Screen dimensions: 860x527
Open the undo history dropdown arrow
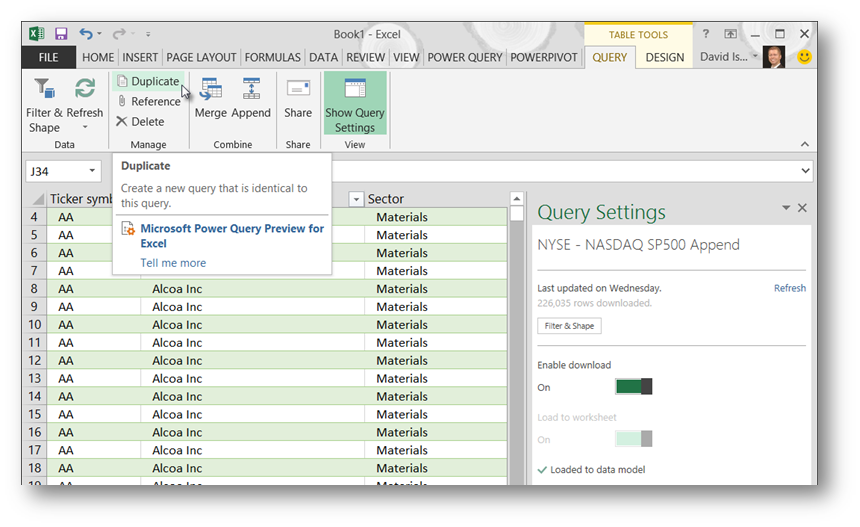(99, 34)
